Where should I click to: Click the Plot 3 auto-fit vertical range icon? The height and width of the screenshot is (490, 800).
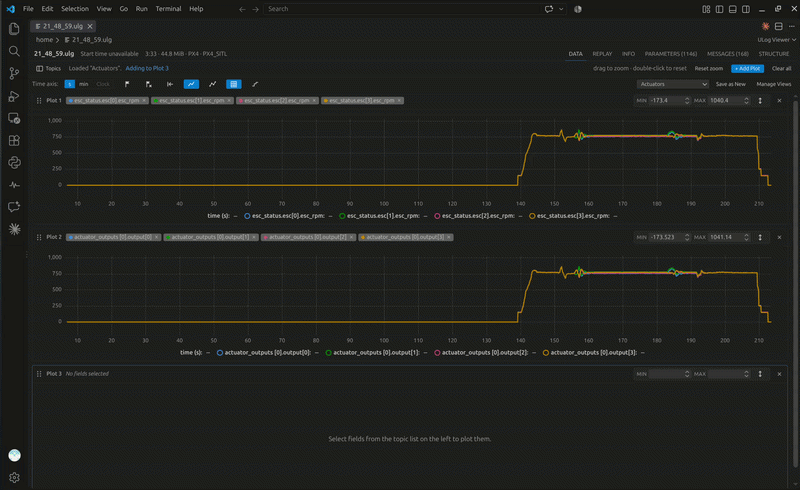[760, 374]
